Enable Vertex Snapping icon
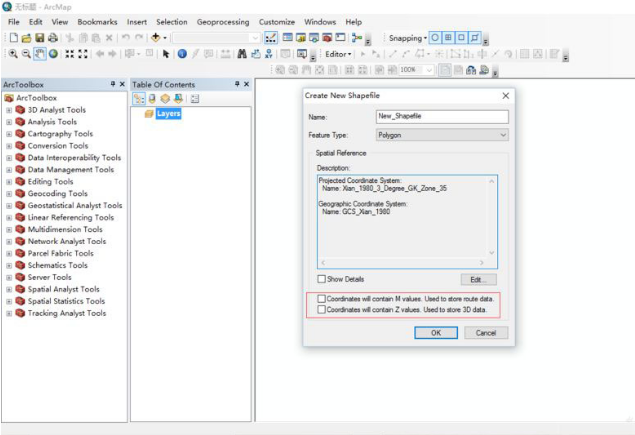 click(x=461, y=38)
